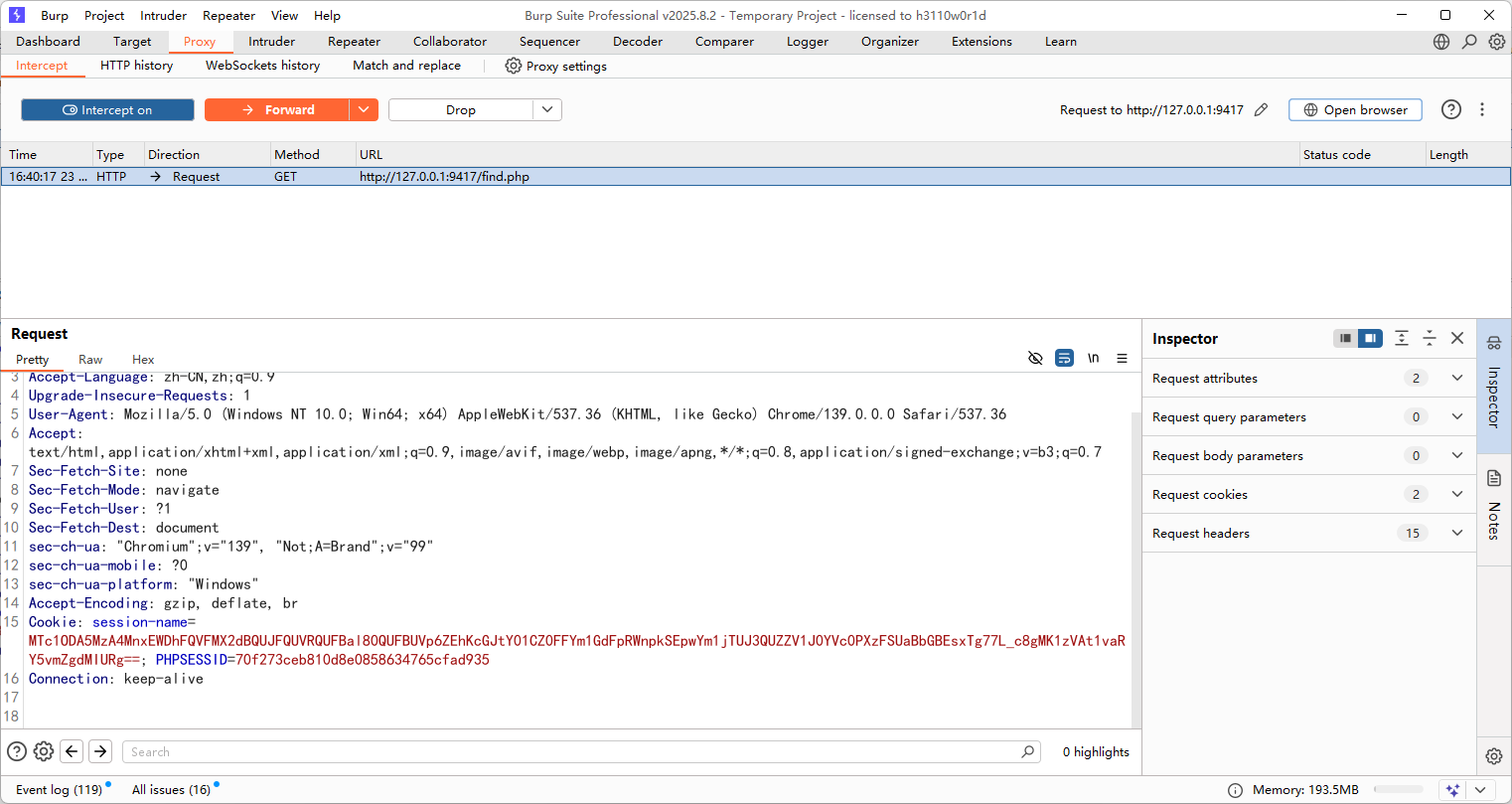
Task: Open the request editor hamburger menu
Action: click(x=1122, y=359)
